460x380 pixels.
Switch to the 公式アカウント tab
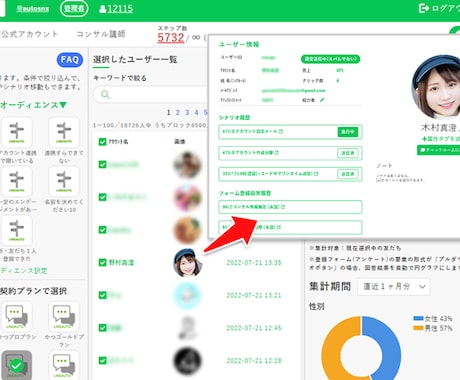29,34
